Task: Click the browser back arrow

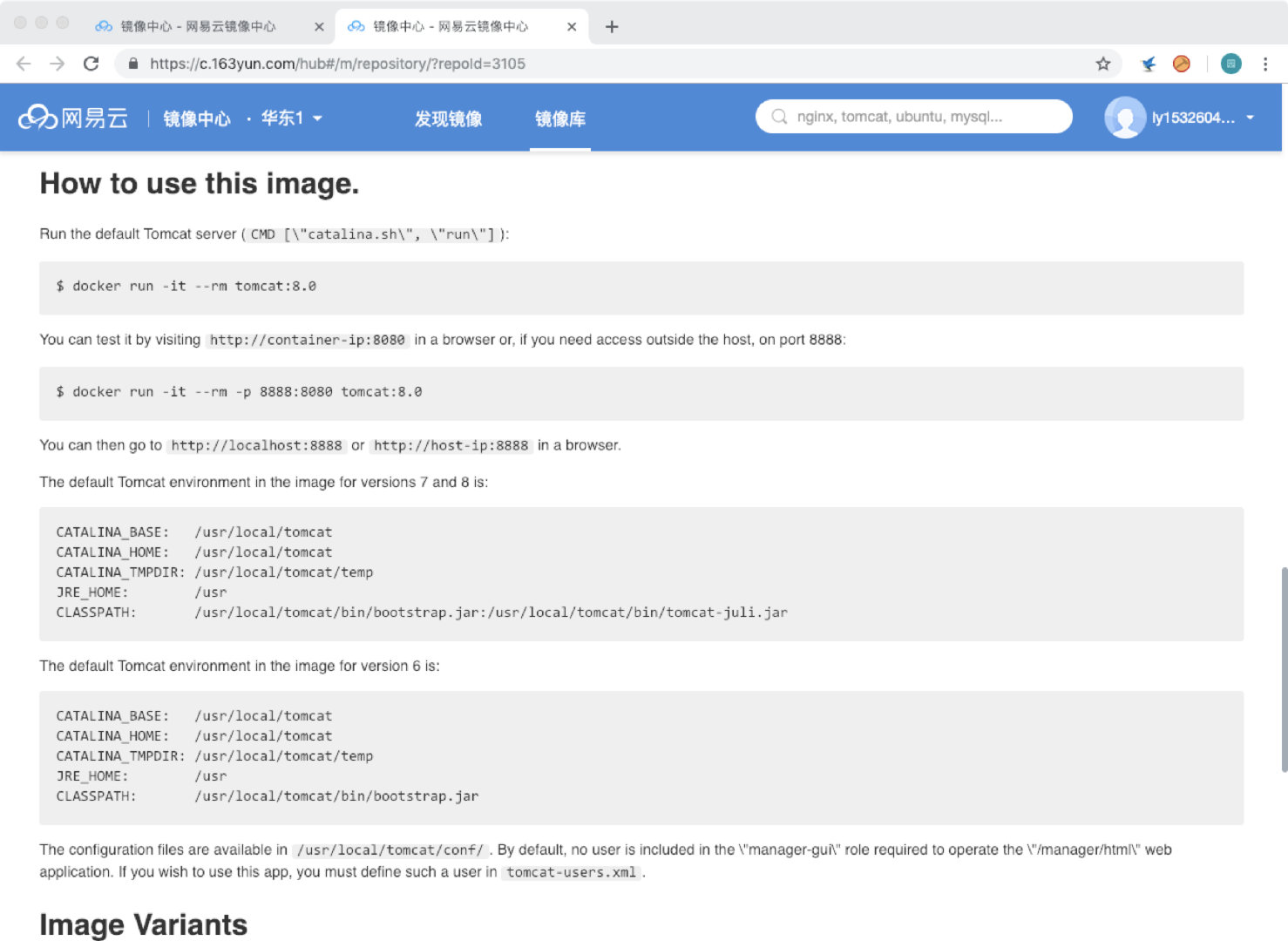Action: pos(24,64)
